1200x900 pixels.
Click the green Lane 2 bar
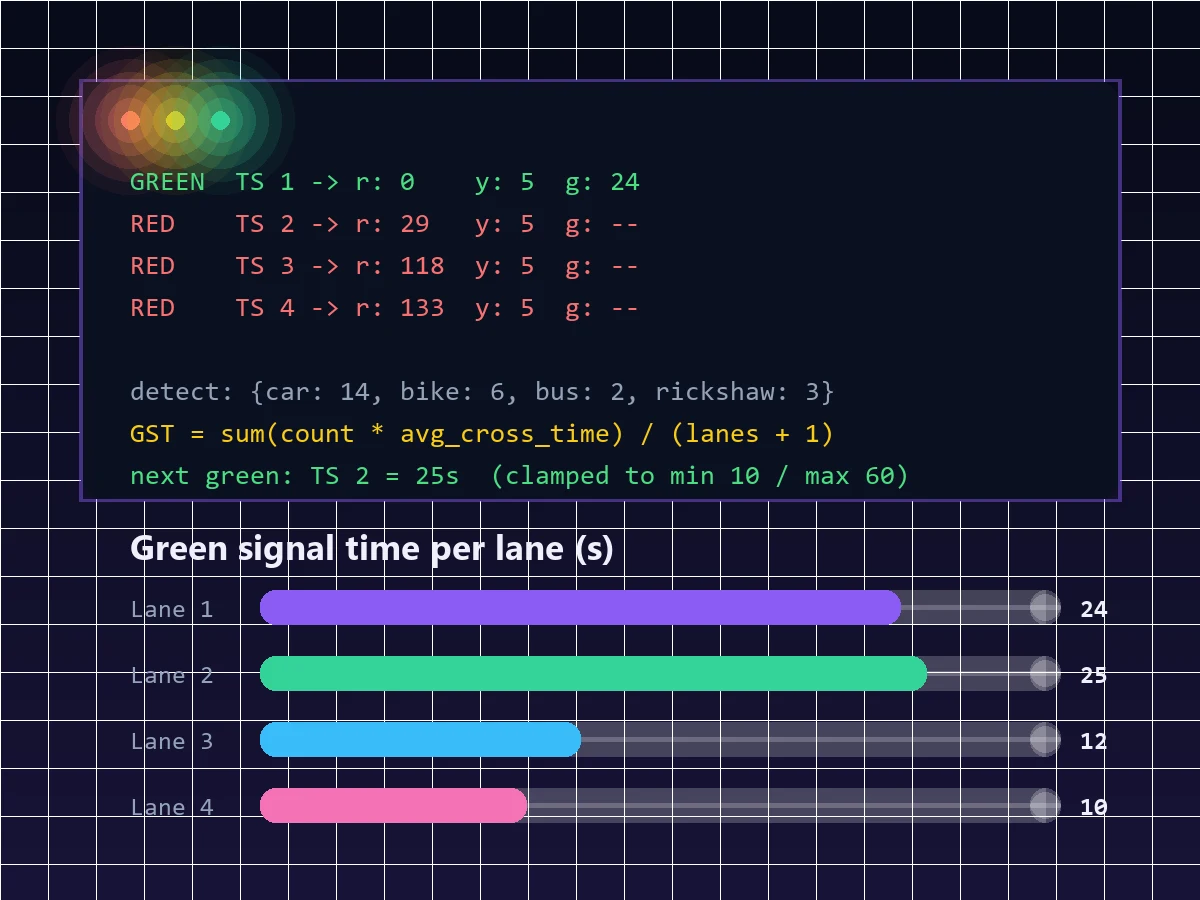click(x=593, y=673)
